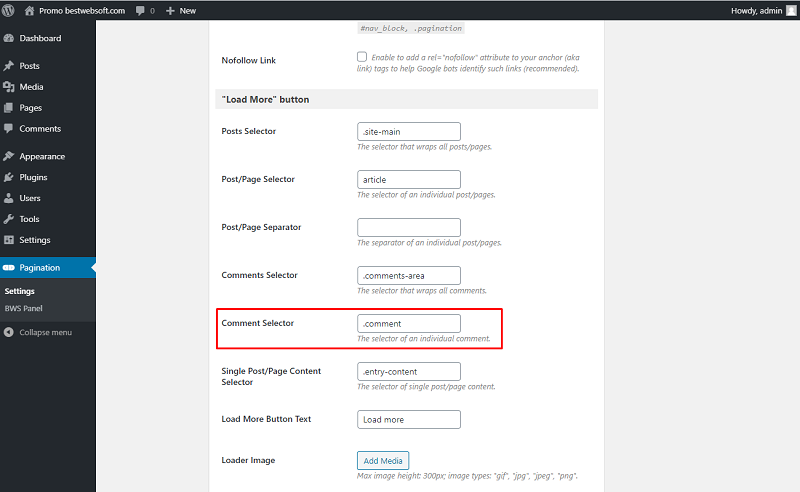
Task: Click the Add Media button
Action: pos(383,460)
